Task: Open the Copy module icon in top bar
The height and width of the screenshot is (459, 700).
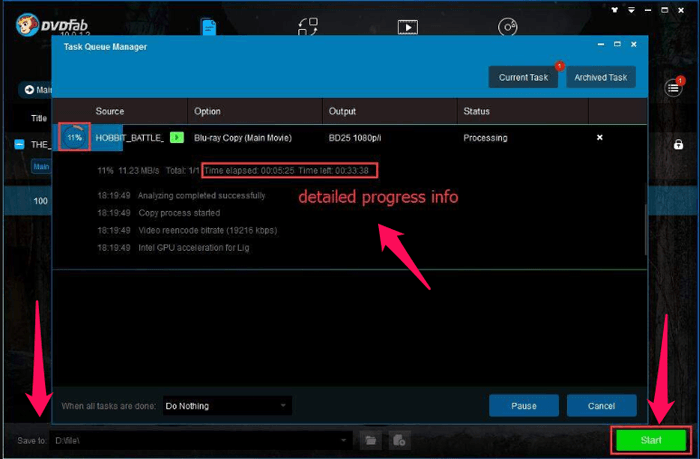Action: [209, 27]
